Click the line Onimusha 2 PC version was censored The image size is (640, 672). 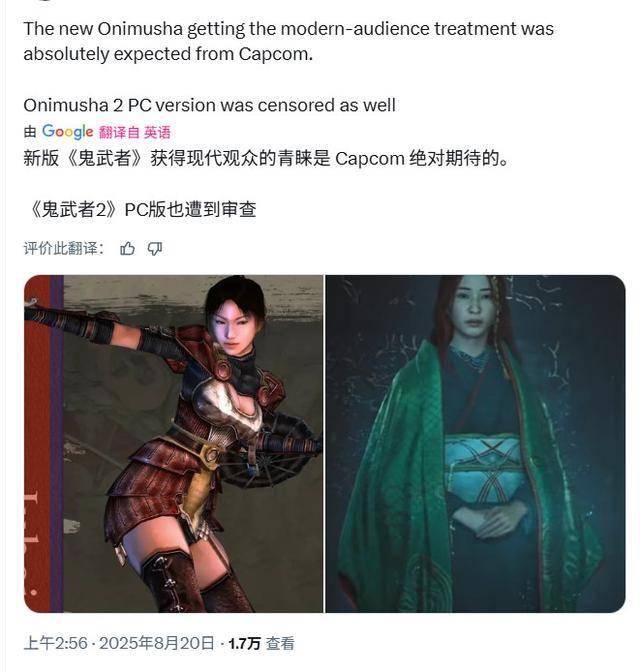(209, 105)
